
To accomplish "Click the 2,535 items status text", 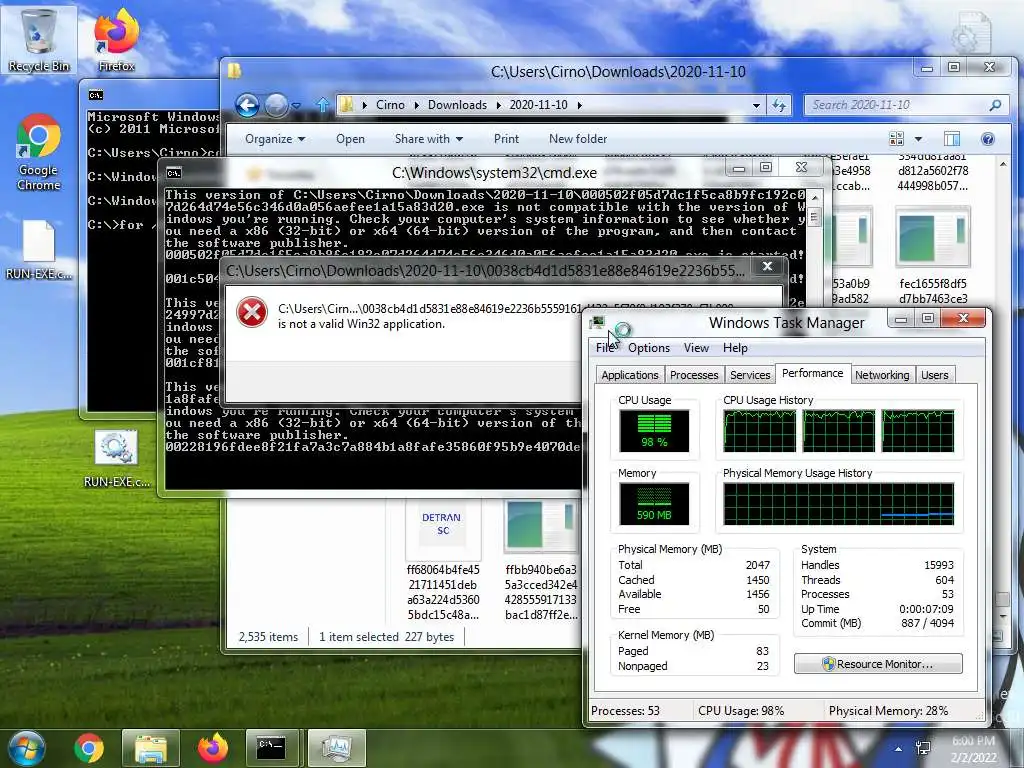I will coord(268,637).
